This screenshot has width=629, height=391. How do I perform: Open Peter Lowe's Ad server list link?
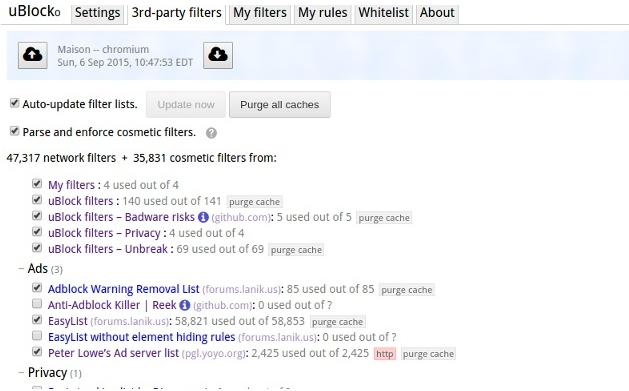(114, 353)
